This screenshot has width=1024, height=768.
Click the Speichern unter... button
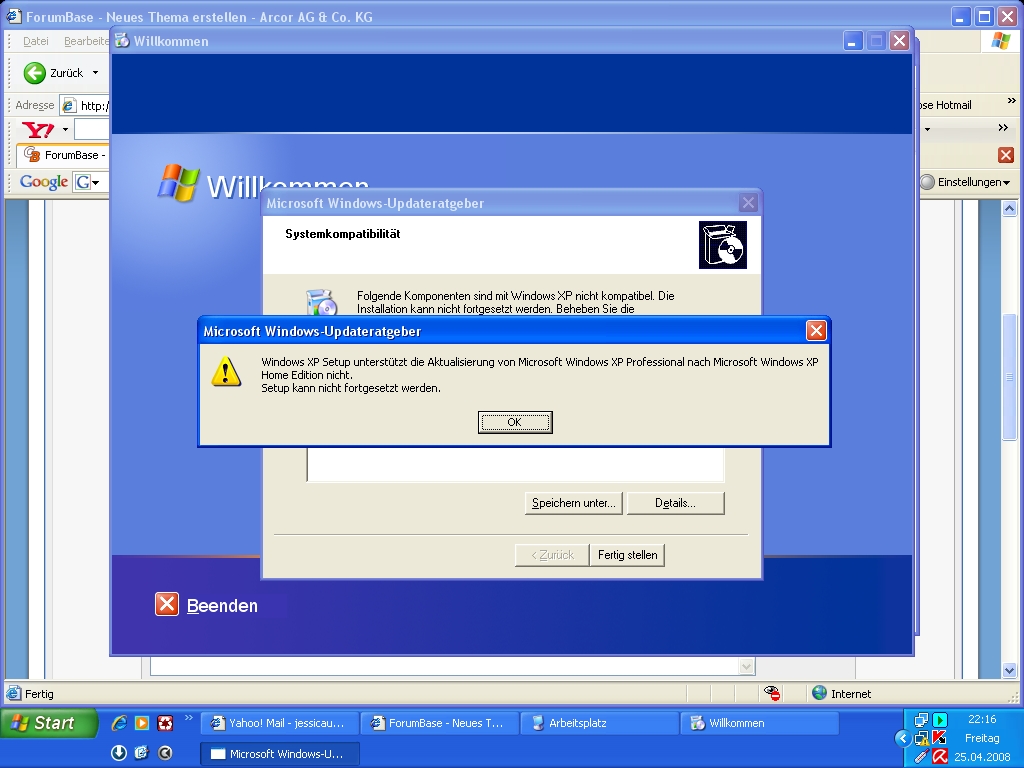[573, 503]
